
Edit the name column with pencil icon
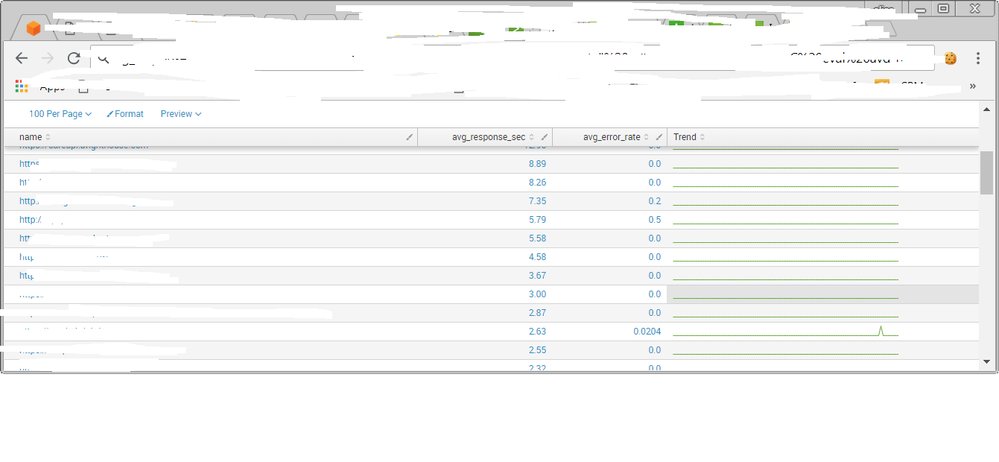click(x=409, y=137)
